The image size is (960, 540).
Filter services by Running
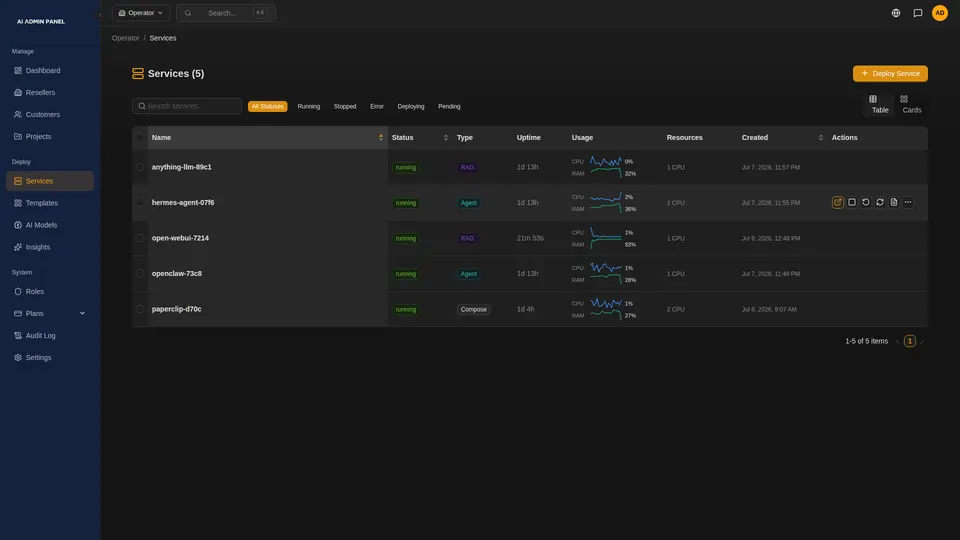tap(309, 107)
